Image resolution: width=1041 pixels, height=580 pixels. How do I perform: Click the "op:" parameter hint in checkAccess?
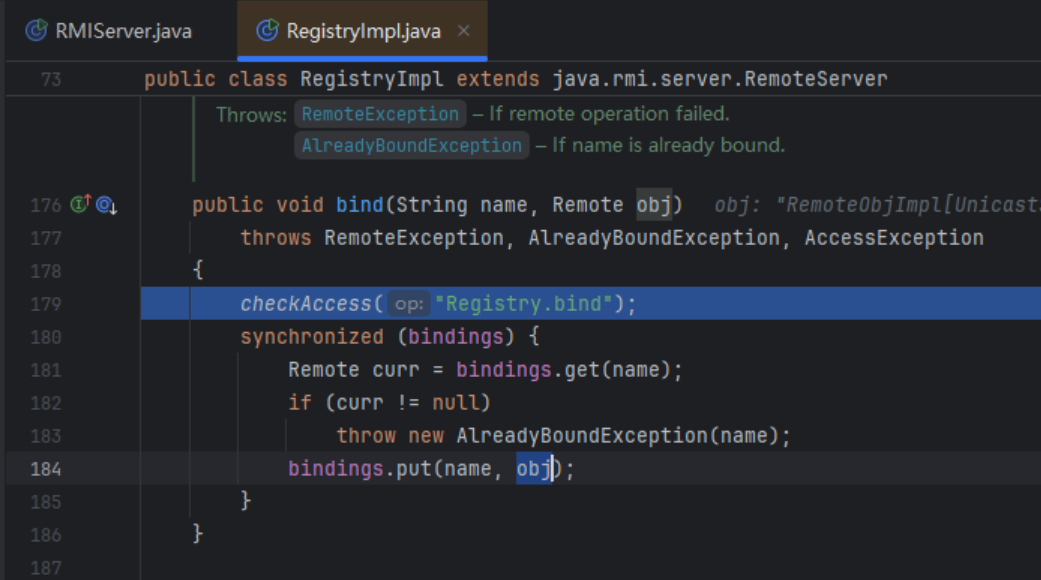click(408, 304)
